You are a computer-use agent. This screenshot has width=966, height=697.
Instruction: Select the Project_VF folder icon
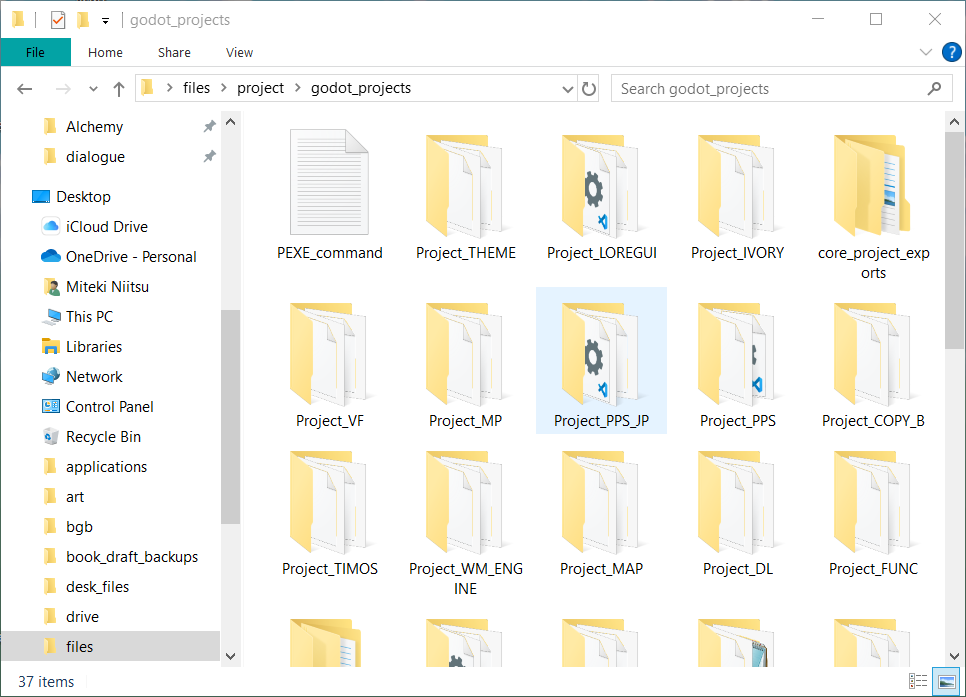pyautogui.click(x=330, y=353)
